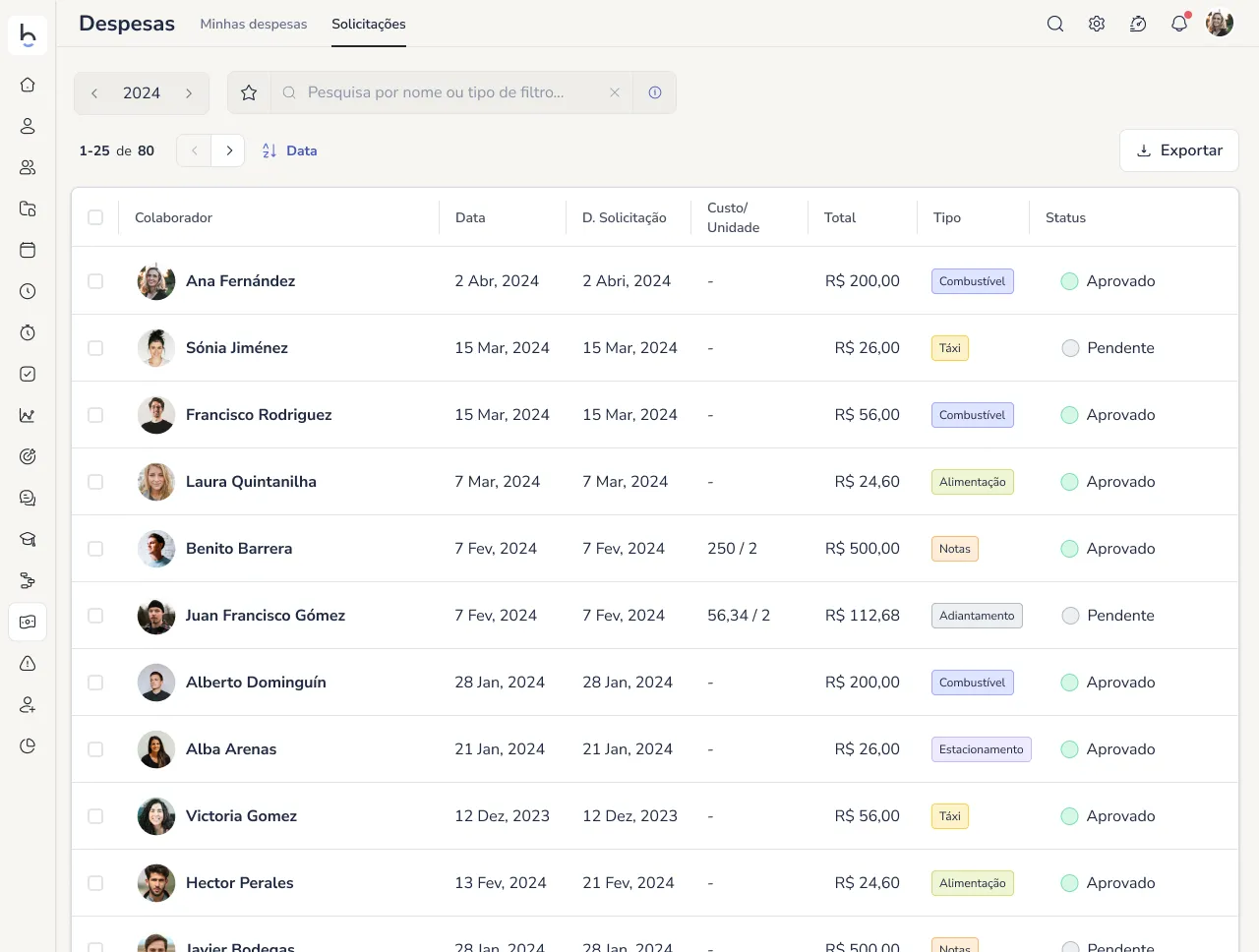This screenshot has width=1259, height=952.
Task: Click Adiantamento tag in Juan Francisco row
Action: click(x=977, y=616)
